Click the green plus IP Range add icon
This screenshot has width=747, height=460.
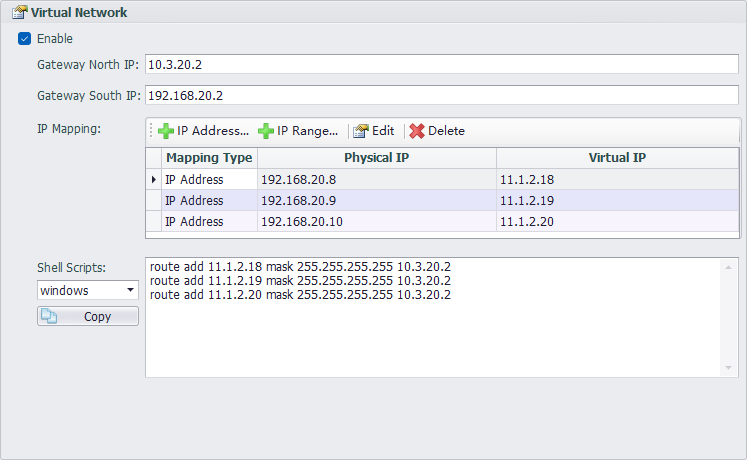click(x=266, y=131)
